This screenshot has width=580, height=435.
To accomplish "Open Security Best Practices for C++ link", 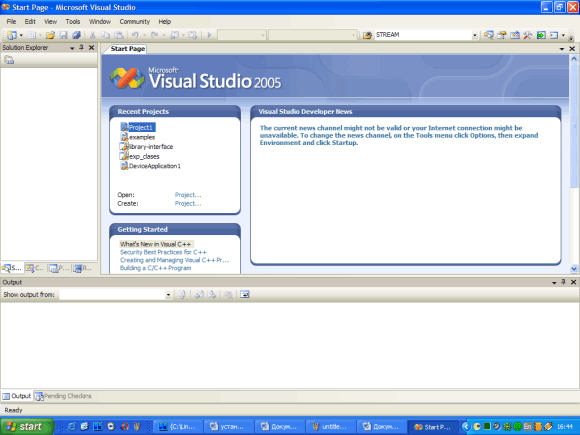I will (163, 252).
